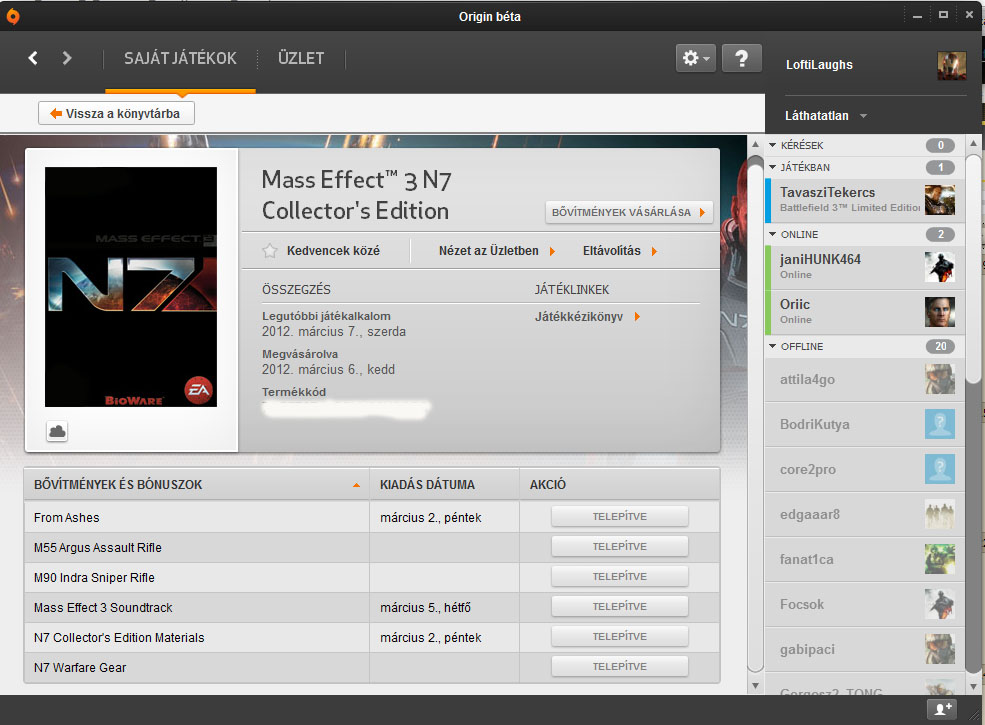Open help with the question mark button
Screen dimensions: 985x725
click(741, 58)
